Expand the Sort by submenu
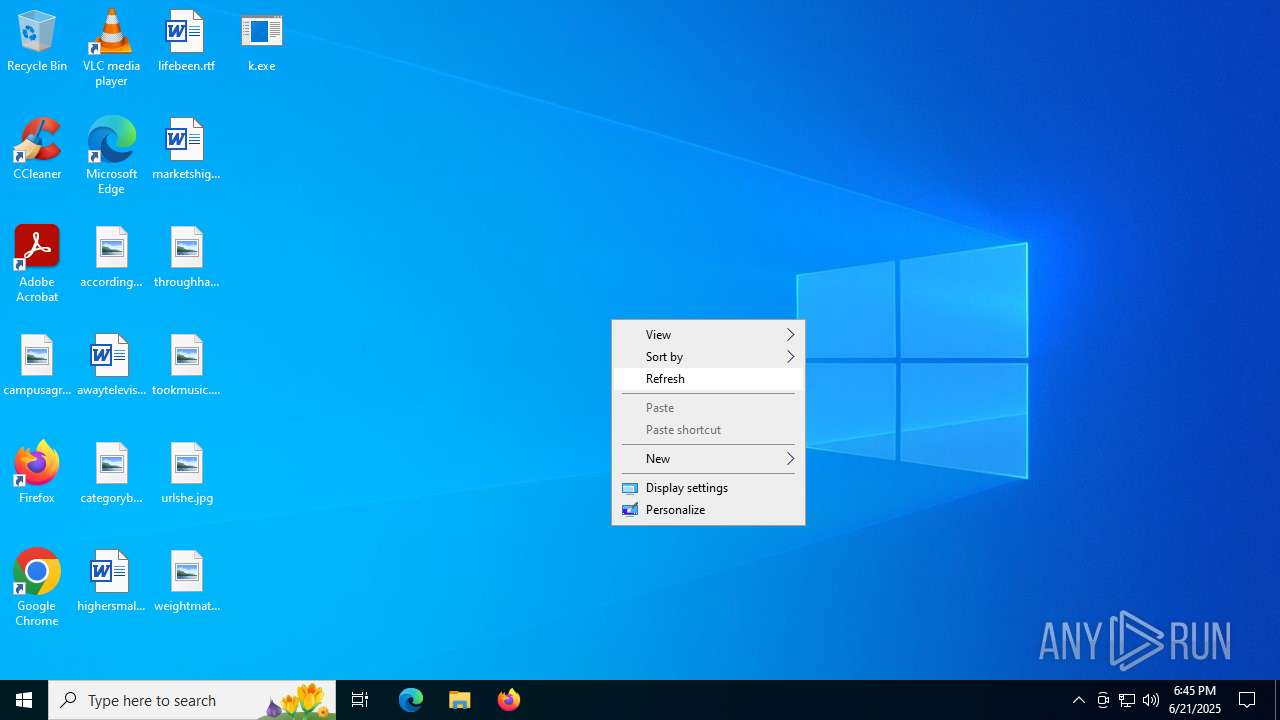This screenshot has height=720, width=1280. (x=708, y=357)
